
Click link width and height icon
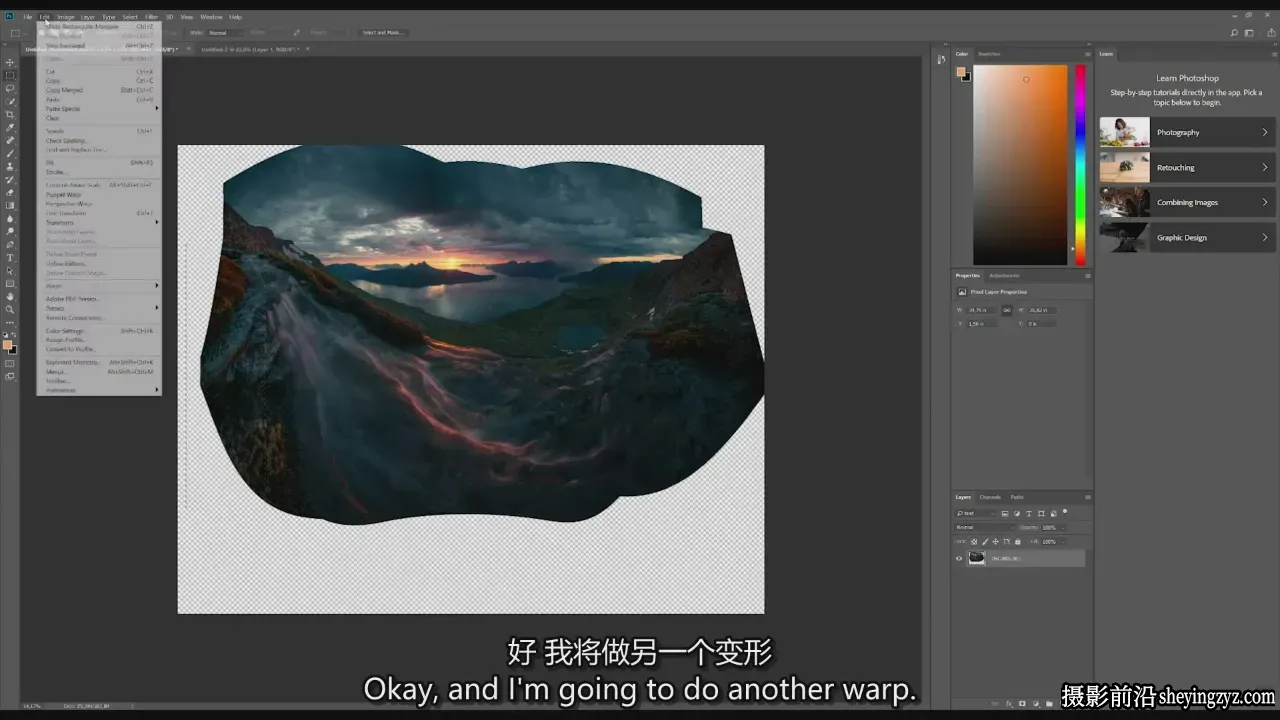1007,310
